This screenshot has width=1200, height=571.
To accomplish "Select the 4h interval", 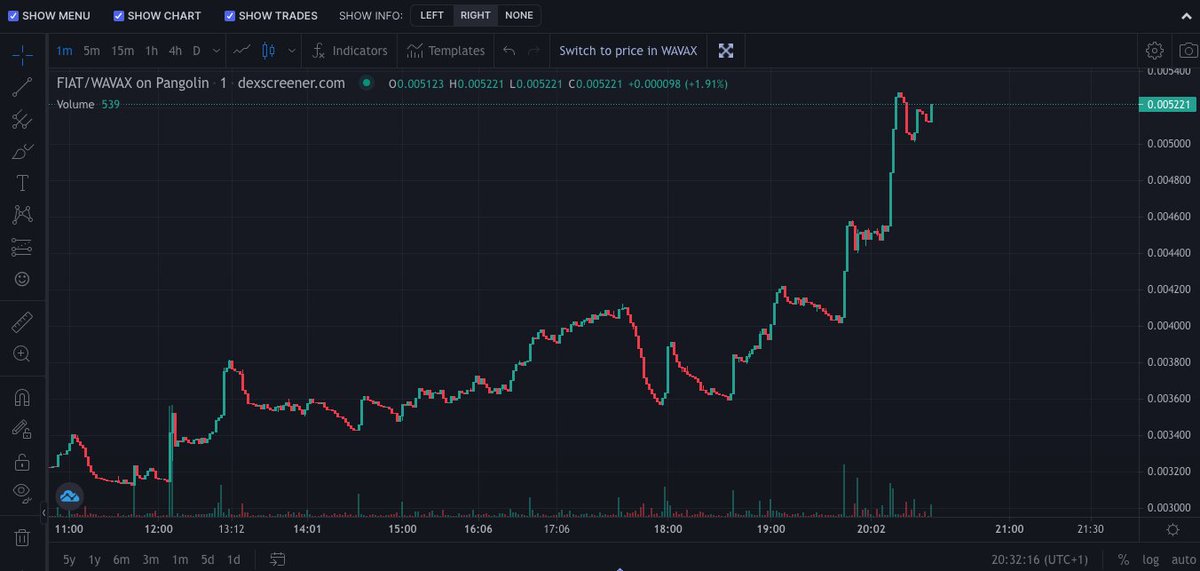I will (x=175, y=50).
